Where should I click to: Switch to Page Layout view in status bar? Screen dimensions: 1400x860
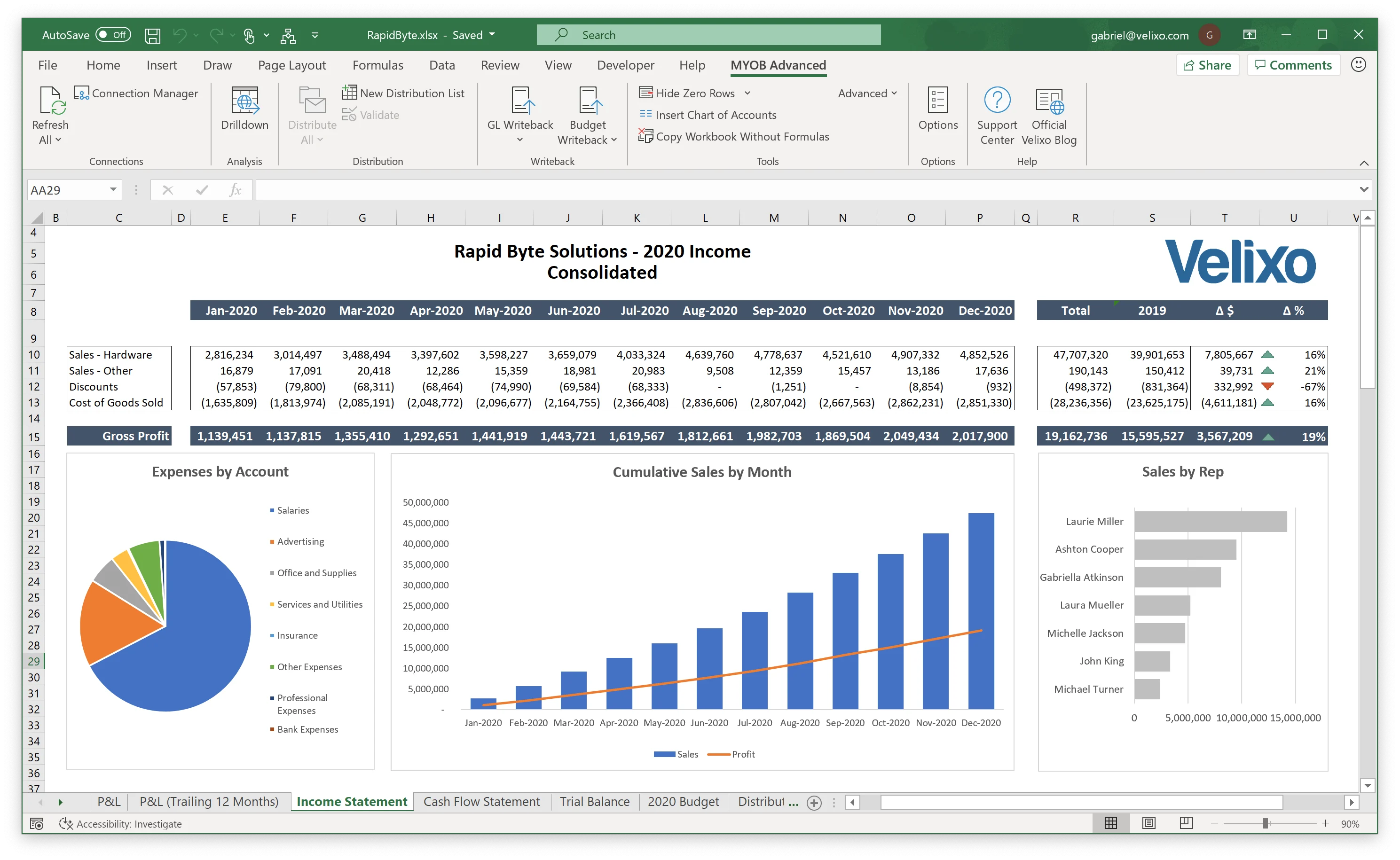click(x=1148, y=823)
